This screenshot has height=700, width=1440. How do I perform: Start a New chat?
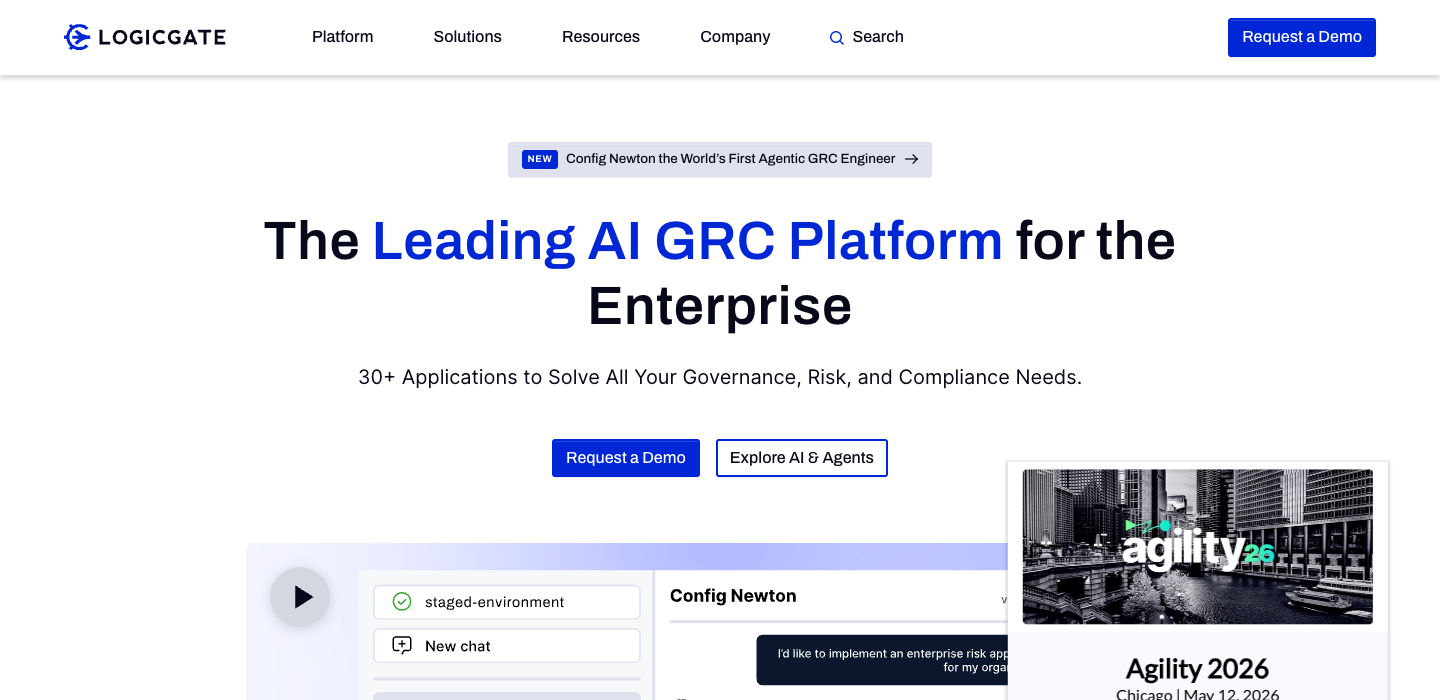pos(507,646)
